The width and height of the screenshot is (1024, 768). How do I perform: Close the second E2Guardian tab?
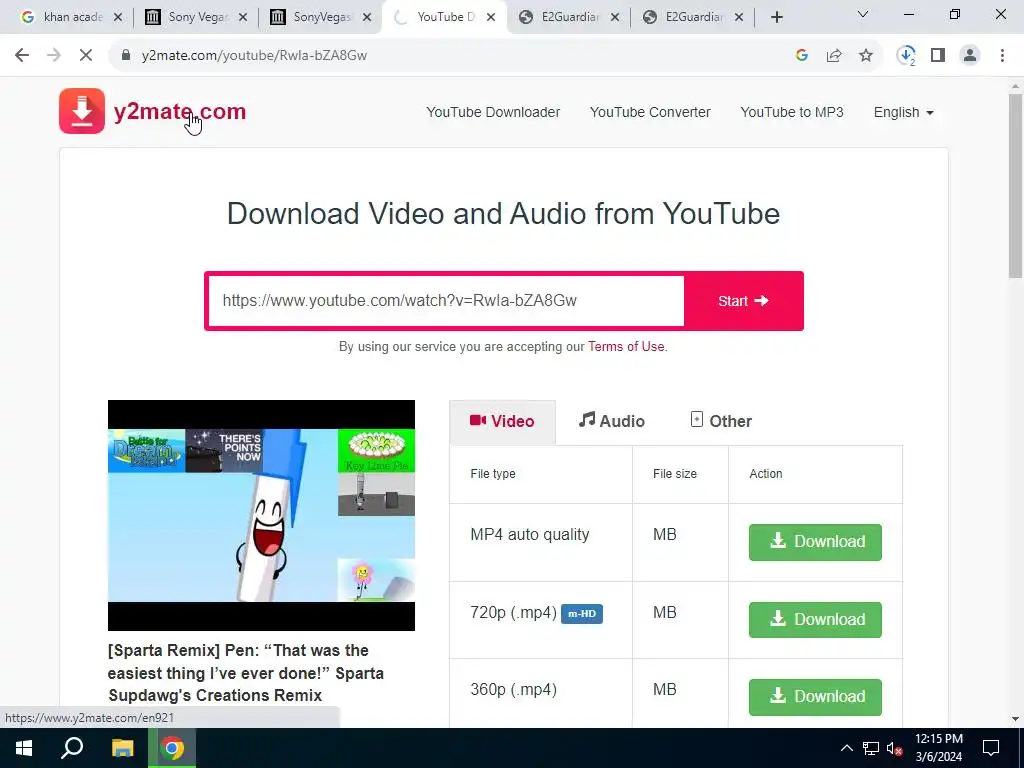tap(739, 17)
